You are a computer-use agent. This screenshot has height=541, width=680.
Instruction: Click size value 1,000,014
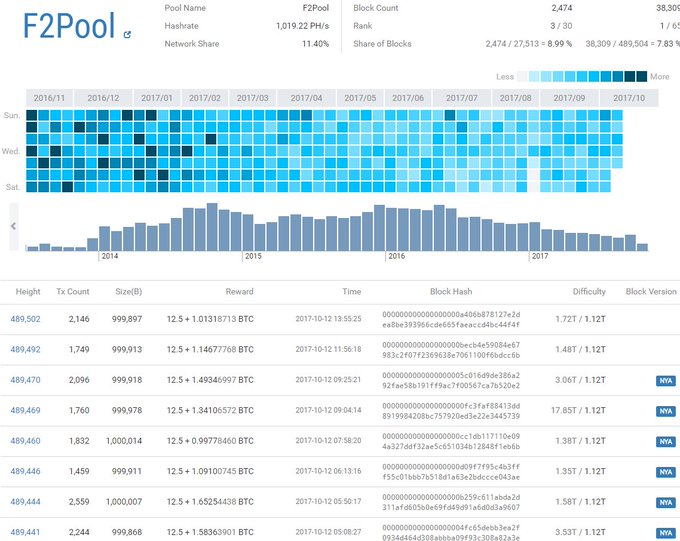tap(124, 441)
